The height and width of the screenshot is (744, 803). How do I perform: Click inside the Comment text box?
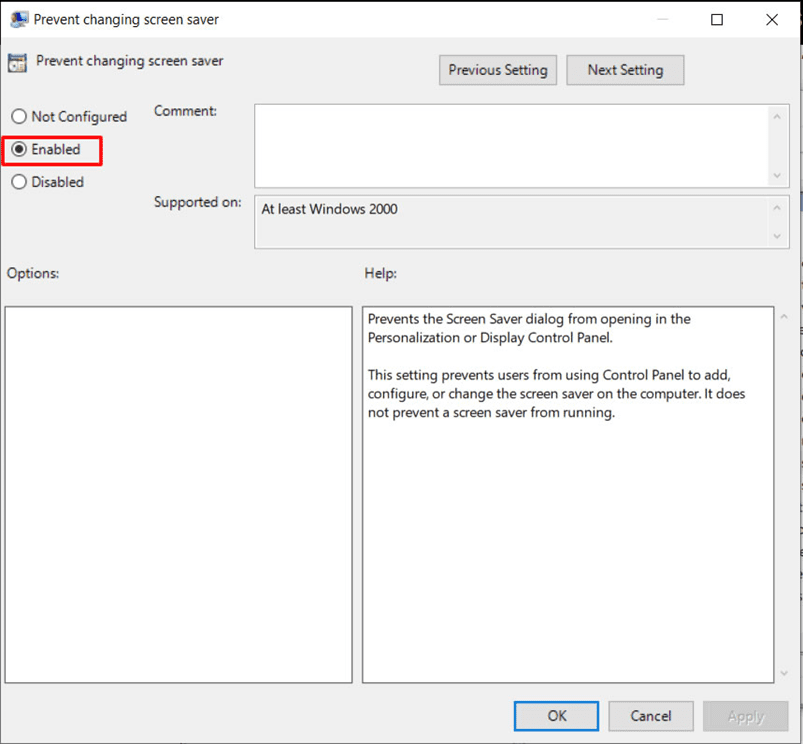510,146
